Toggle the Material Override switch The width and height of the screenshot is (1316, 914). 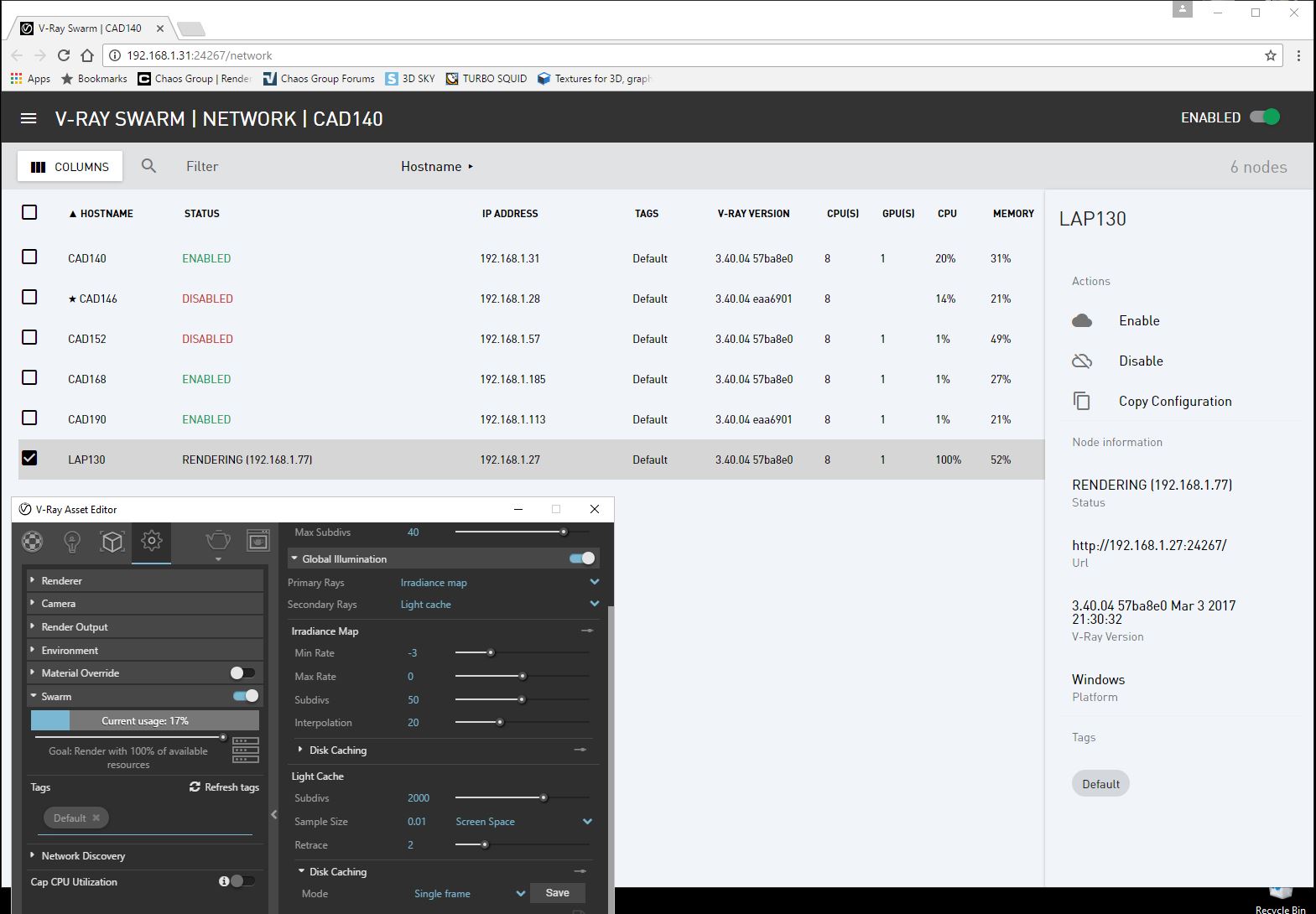[x=242, y=673]
